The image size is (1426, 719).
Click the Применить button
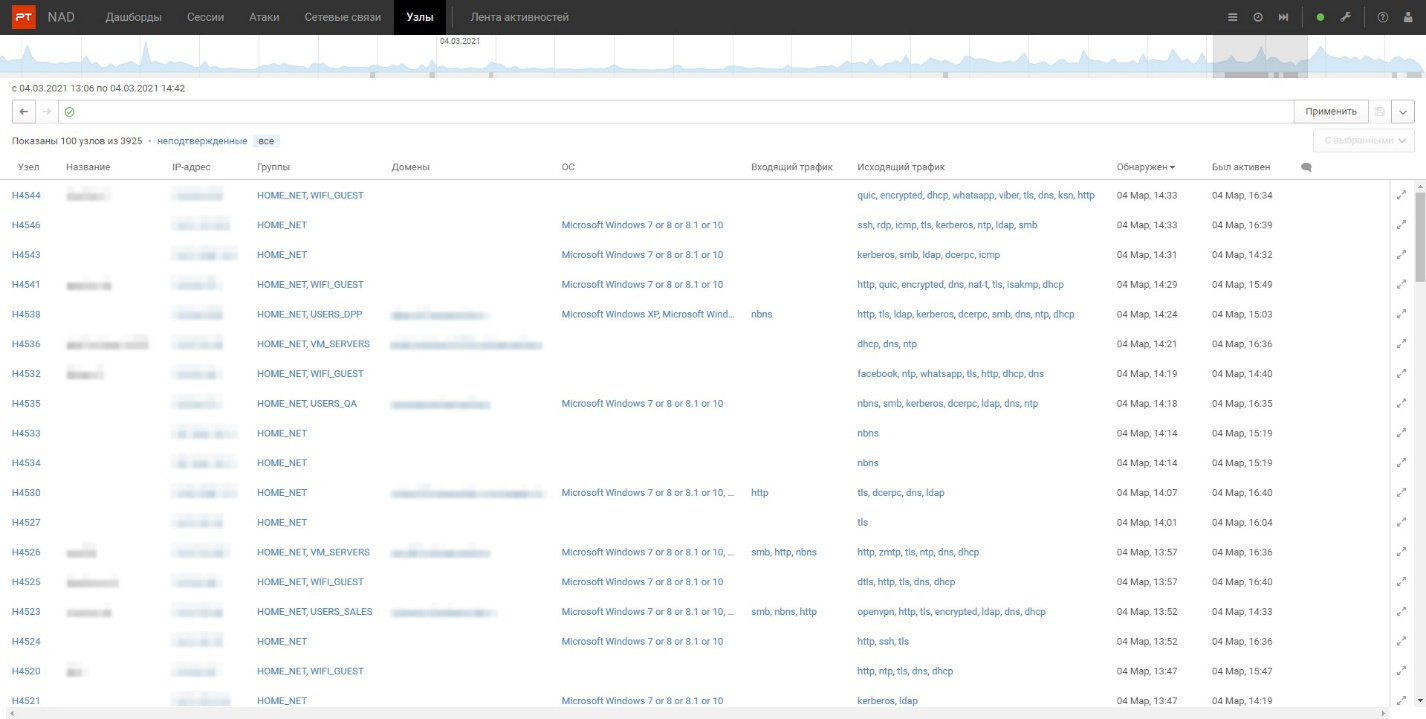[x=1331, y=111]
